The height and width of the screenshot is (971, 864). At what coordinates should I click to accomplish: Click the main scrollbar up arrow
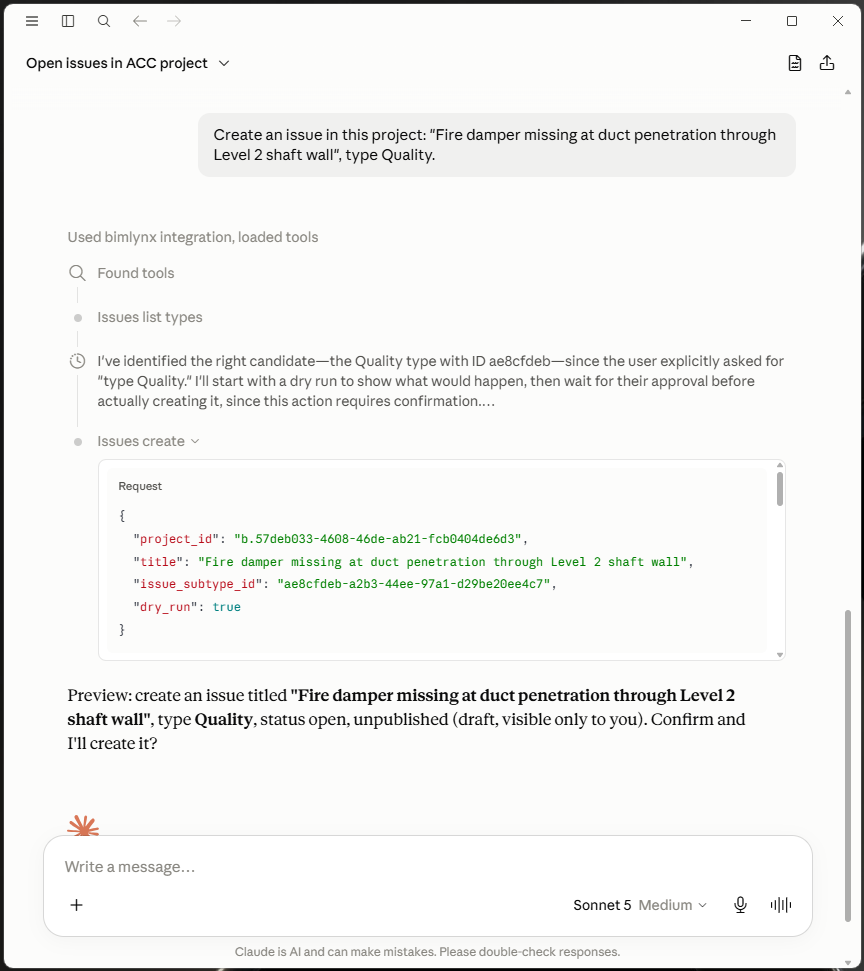tap(848, 92)
